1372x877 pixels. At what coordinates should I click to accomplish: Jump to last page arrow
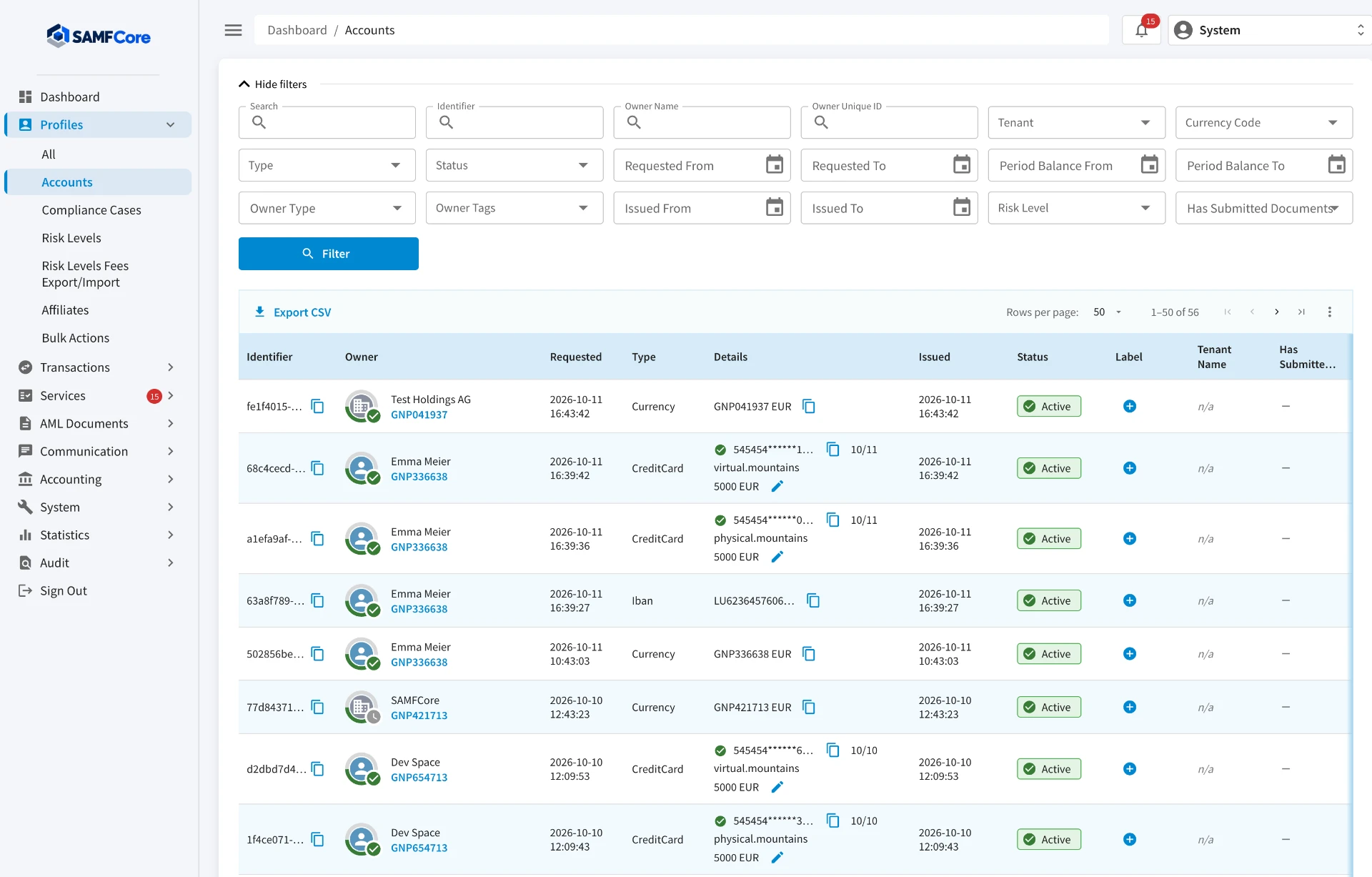coord(1302,312)
